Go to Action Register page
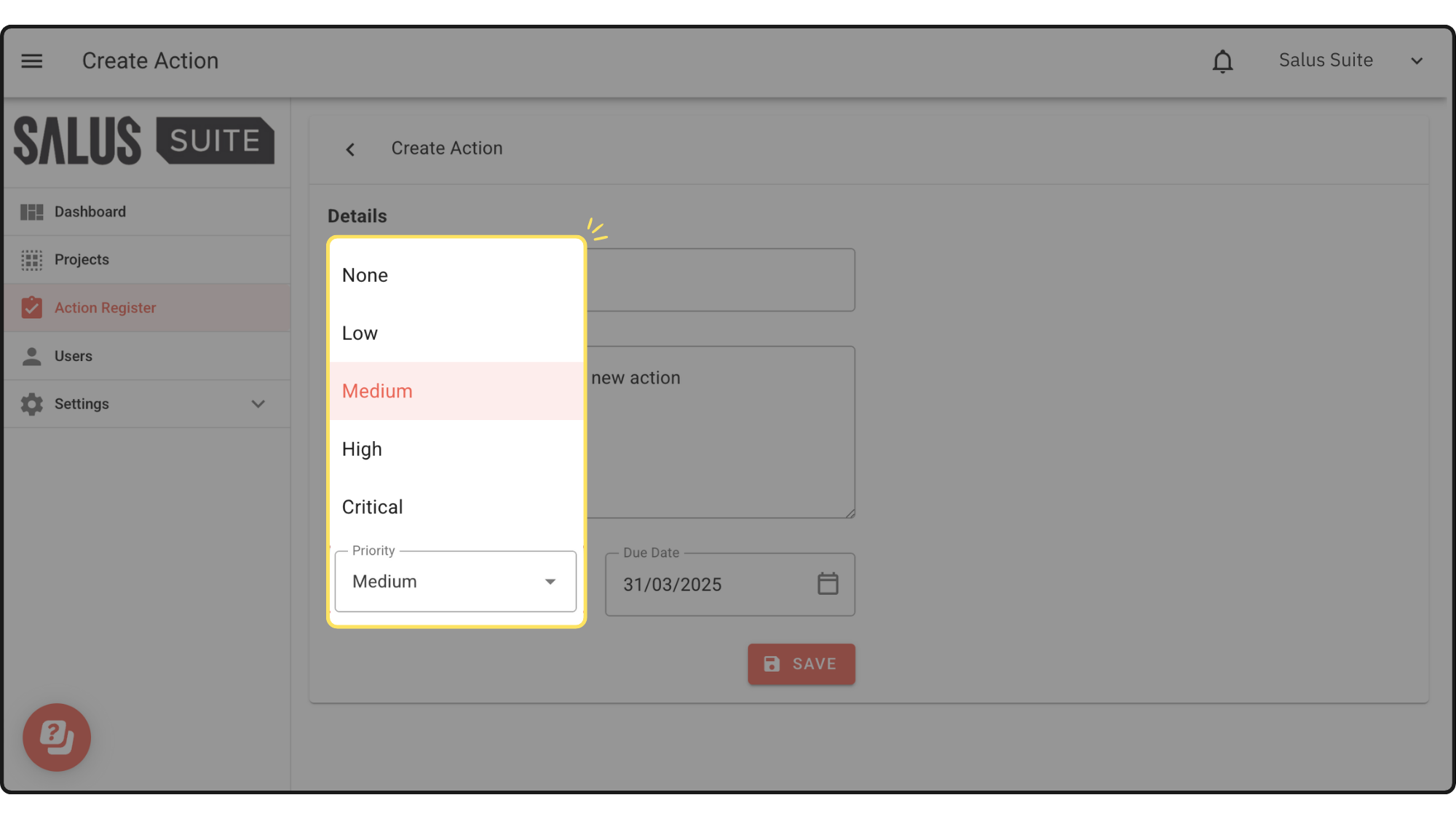The image size is (1456, 819). coord(106,308)
